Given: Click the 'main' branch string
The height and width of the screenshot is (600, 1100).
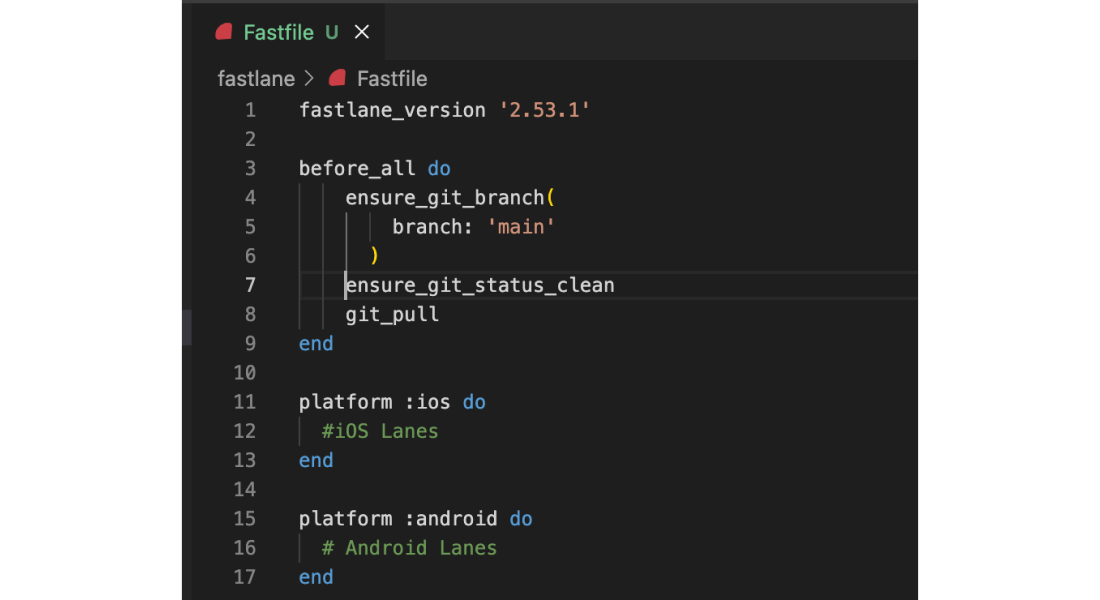Looking at the screenshot, I should point(520,227).
